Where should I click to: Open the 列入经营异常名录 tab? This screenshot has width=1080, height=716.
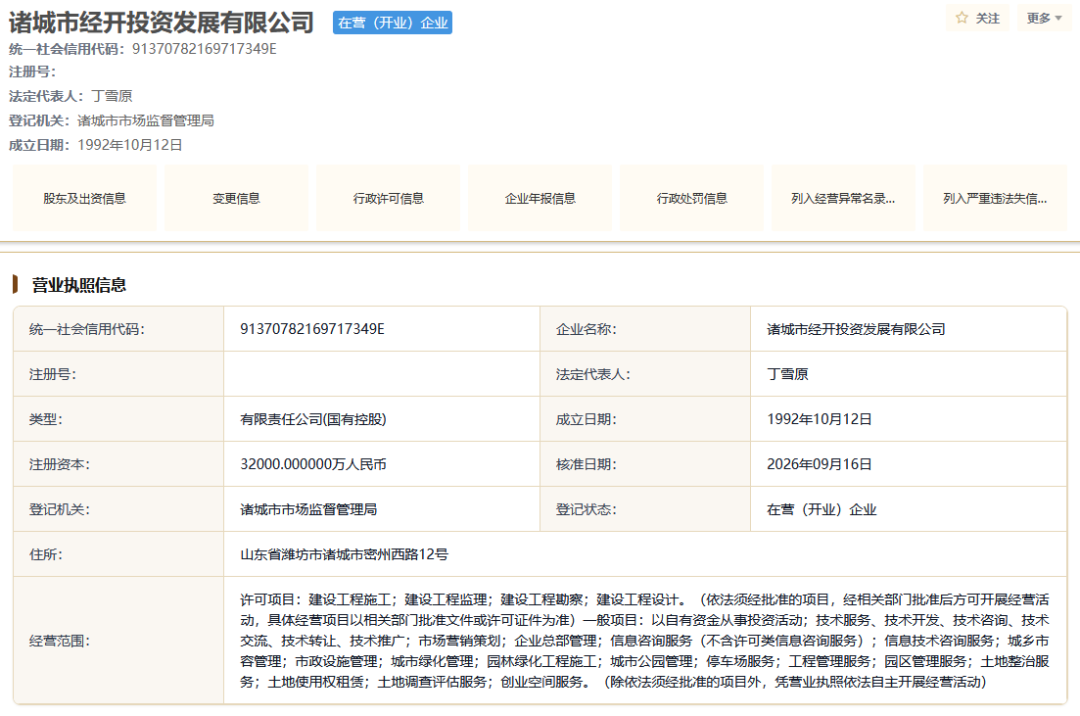[x=843, y=198]
